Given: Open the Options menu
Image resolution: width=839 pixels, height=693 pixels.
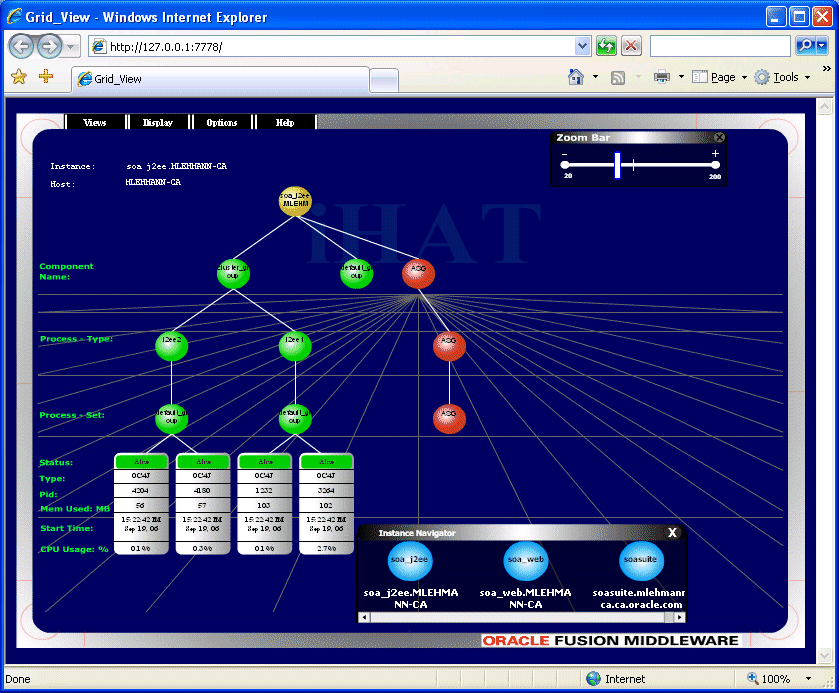Looking at the screenshot, I should click(x=222, y=123).
